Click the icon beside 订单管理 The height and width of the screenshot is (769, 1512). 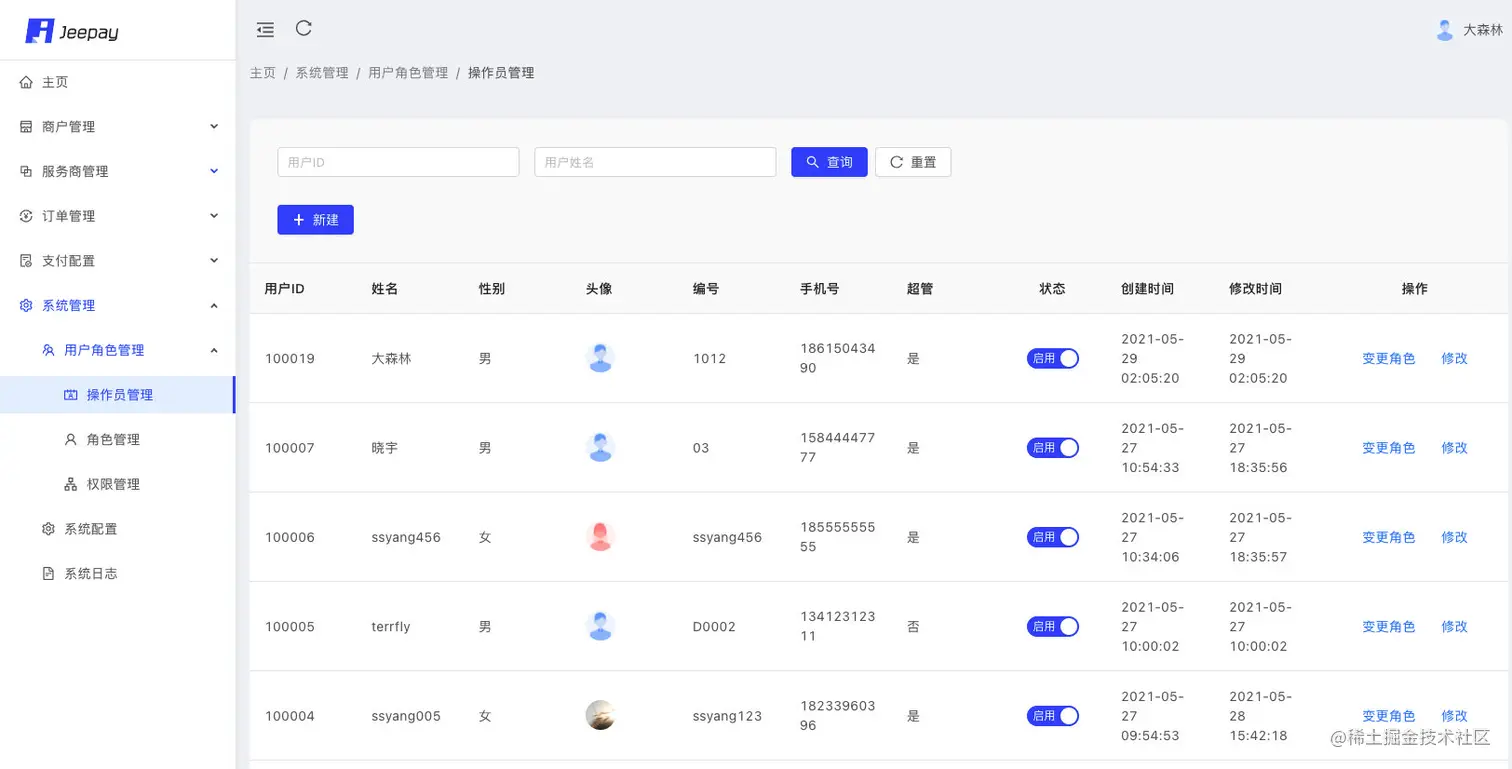pos(27,216)
